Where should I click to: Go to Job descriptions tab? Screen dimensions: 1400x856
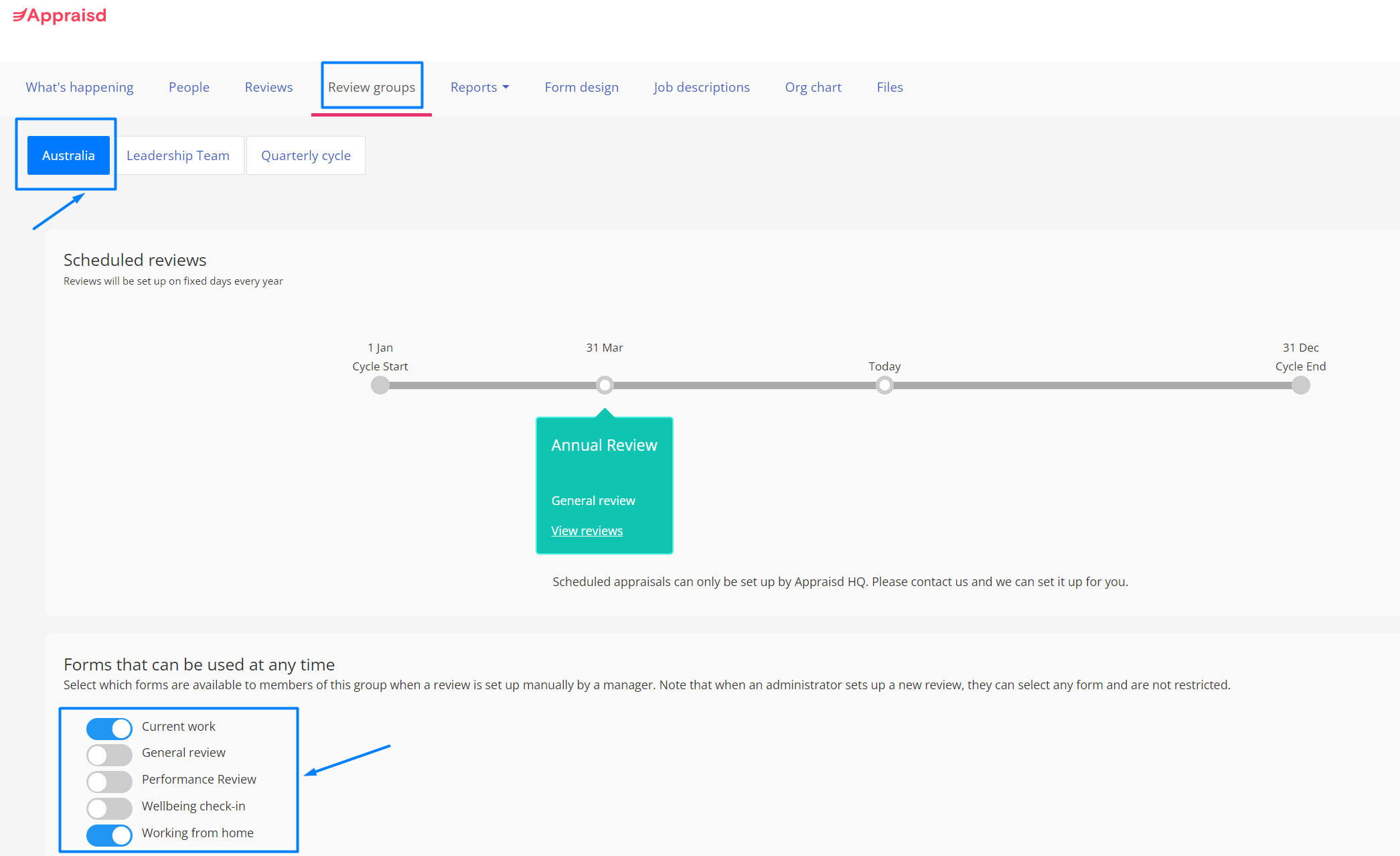702,87
